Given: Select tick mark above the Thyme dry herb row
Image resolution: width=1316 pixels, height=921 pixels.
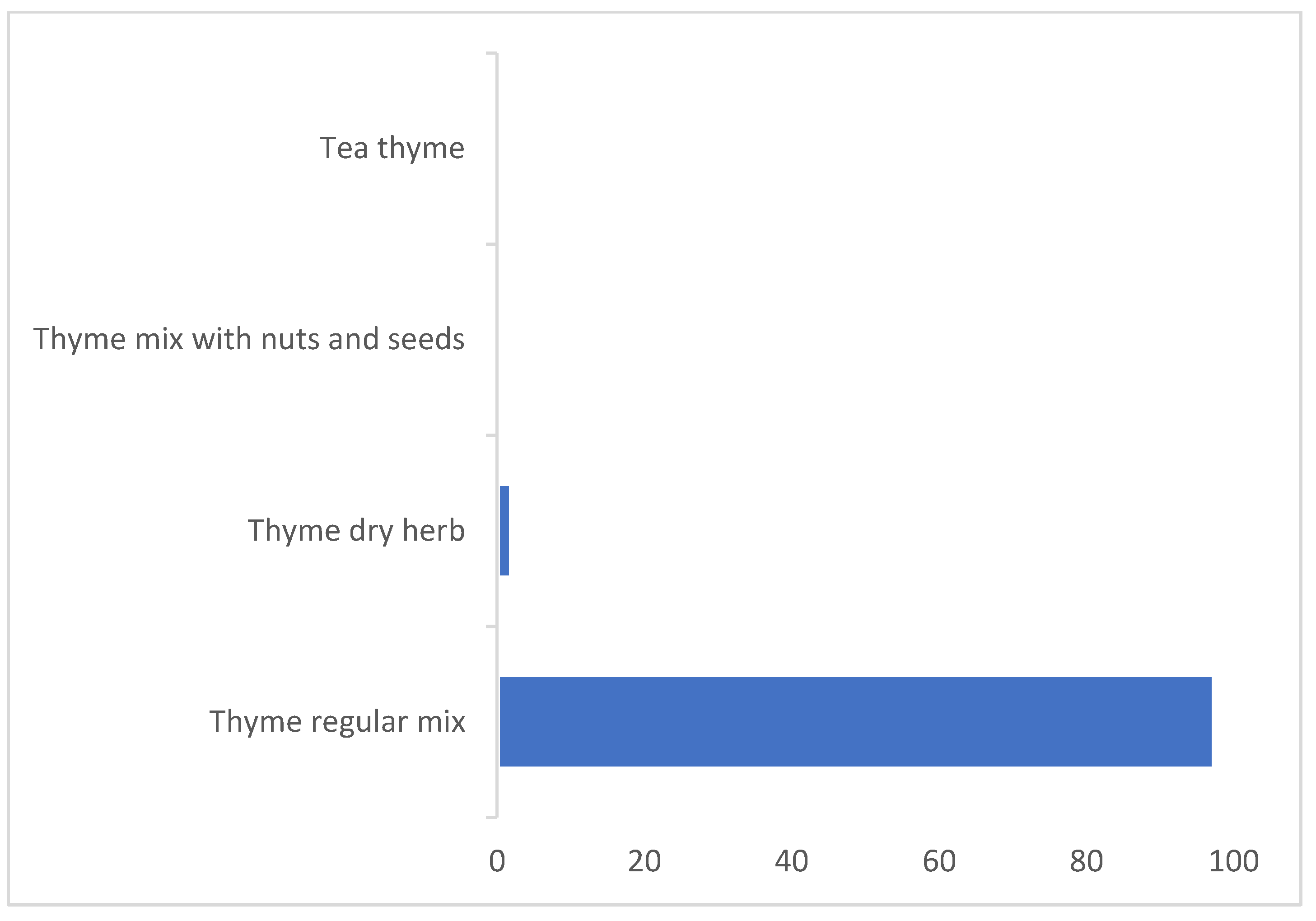Looking at the screenshot, I should (x=491, y=435).
